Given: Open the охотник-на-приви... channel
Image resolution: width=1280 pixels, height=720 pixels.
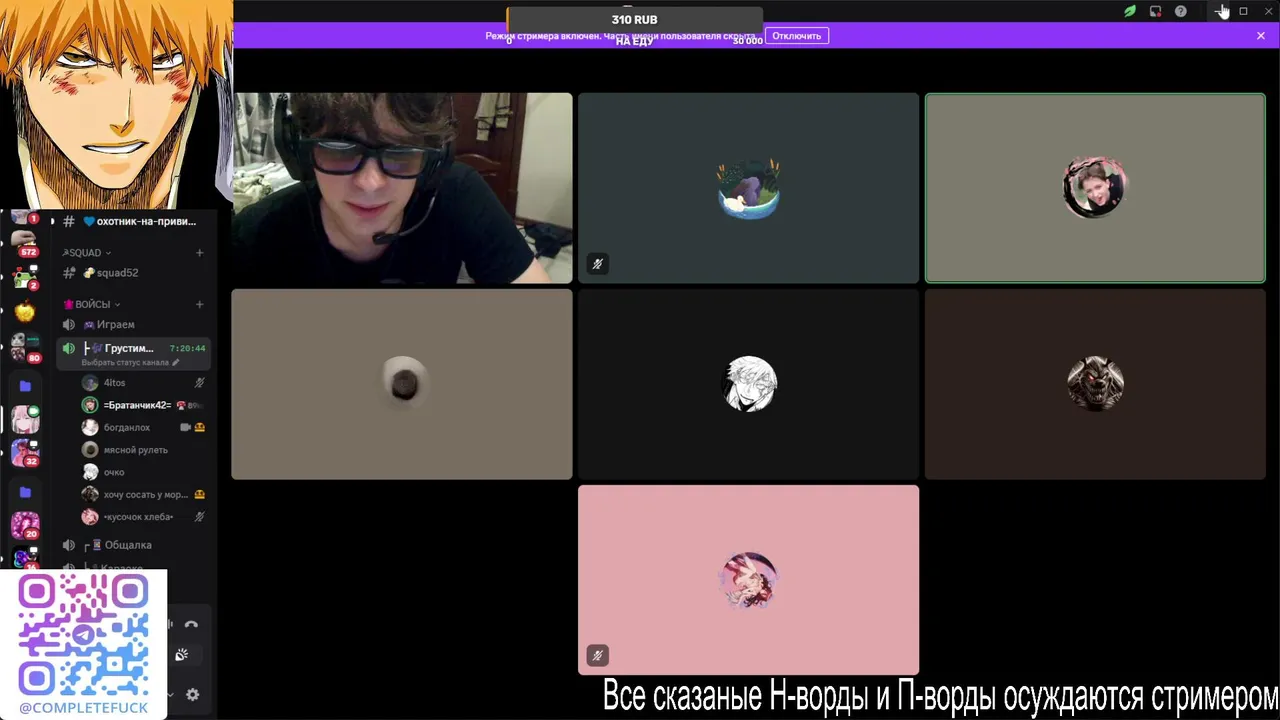Looking at the screenshot, I should tap(133, 221).
